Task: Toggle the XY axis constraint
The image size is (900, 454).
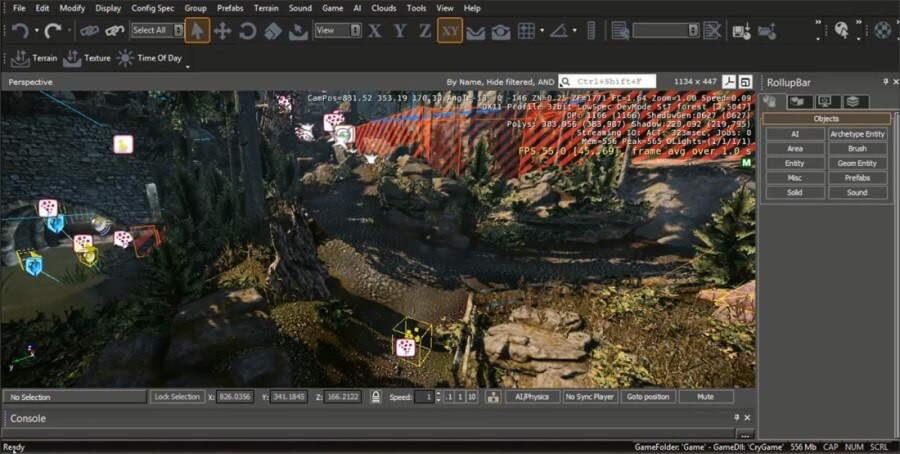Action: point(450,31)
